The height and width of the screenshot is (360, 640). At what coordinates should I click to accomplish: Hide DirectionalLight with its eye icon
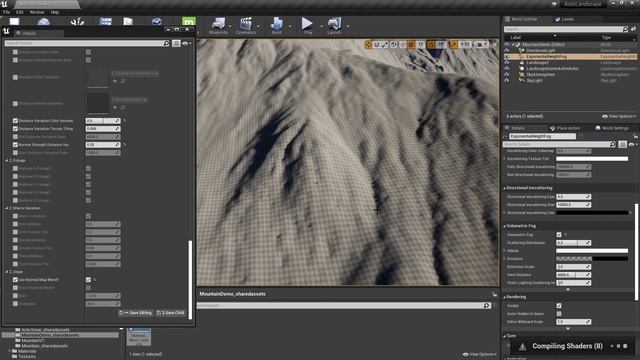(x=507, y=51)
